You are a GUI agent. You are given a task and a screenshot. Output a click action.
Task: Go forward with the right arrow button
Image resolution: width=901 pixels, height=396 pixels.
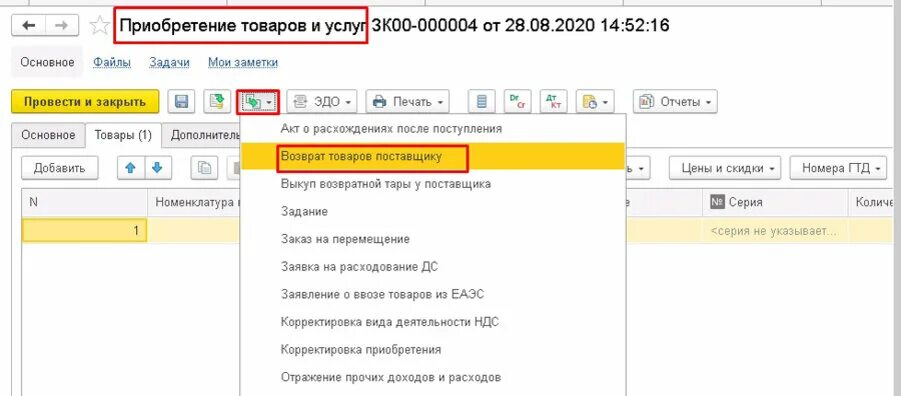pos(62,25)
